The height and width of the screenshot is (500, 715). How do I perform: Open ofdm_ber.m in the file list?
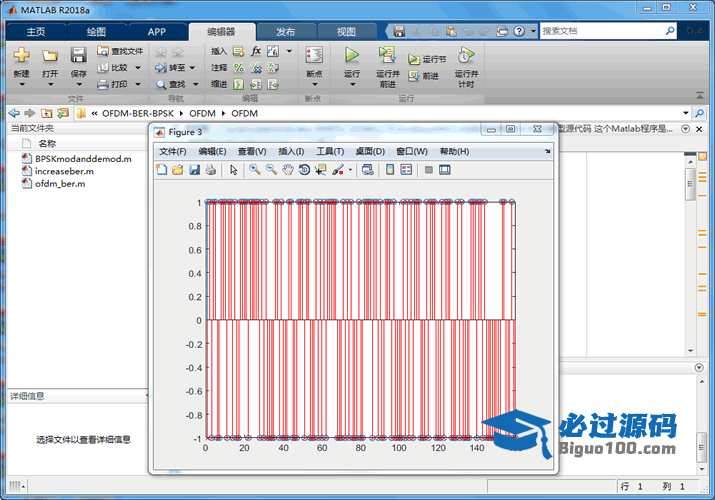coord(60,184)
